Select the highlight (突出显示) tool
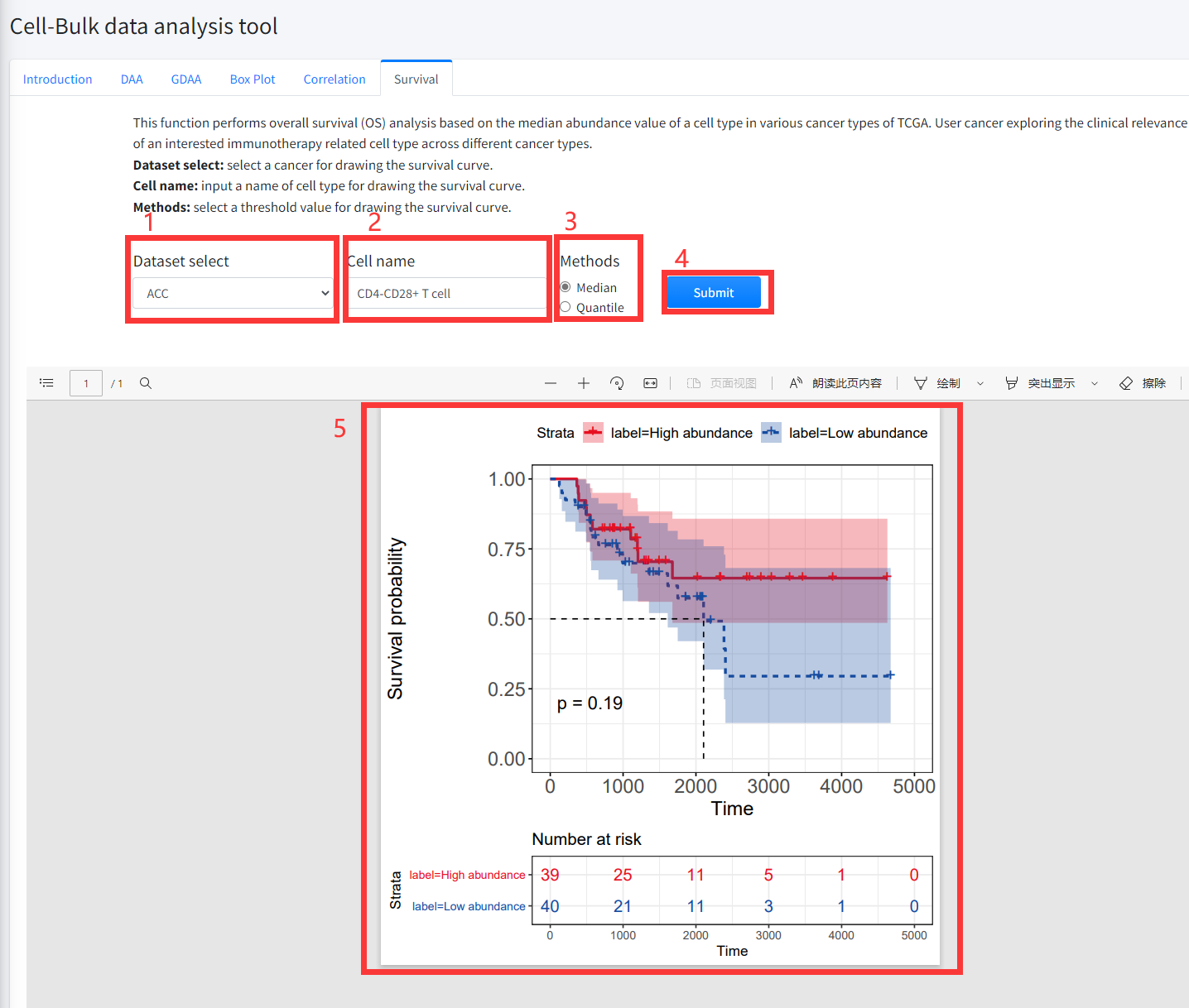Screen dimensions: 1189x1008 pyautogui.click(x=1040, y=383)
